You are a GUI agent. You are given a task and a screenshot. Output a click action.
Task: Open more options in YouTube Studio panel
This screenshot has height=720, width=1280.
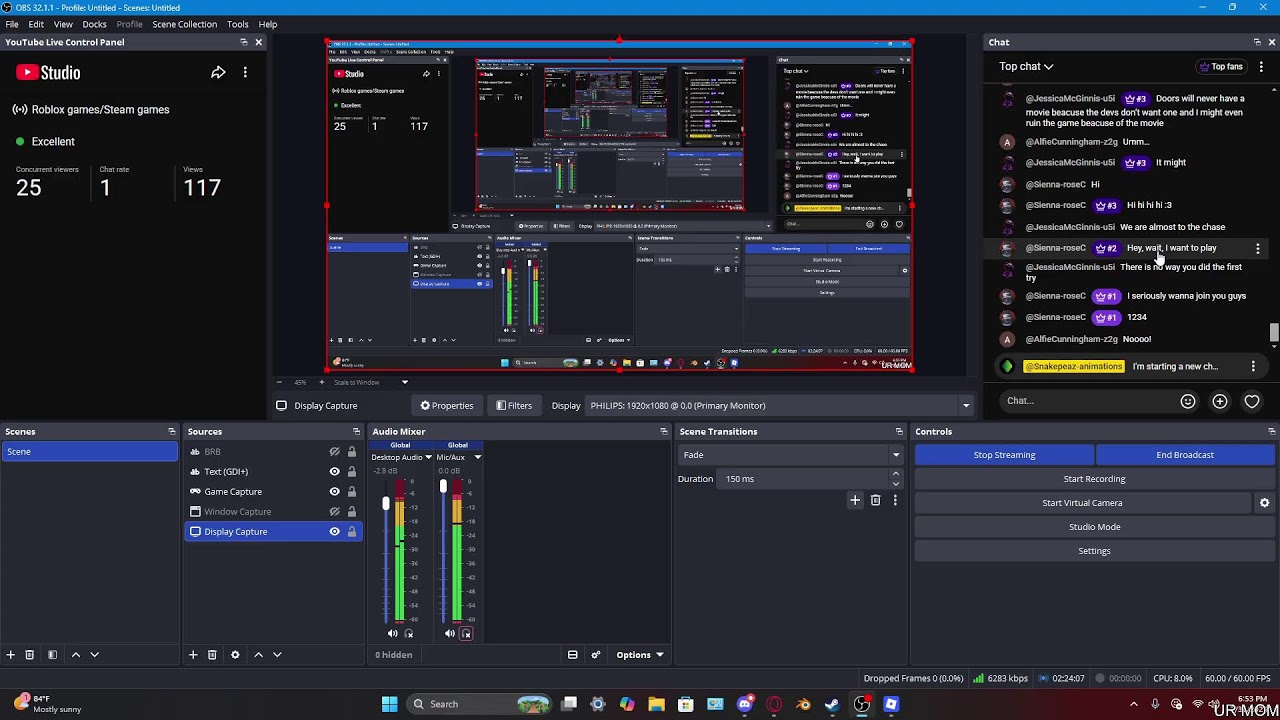click(245, 72)
